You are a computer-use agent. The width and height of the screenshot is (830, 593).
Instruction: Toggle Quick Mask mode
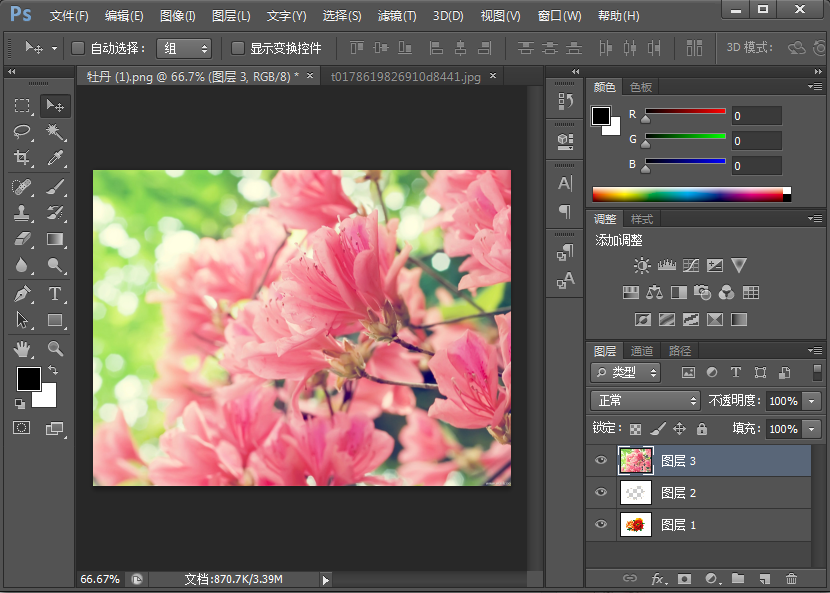(x=22, y=428)
